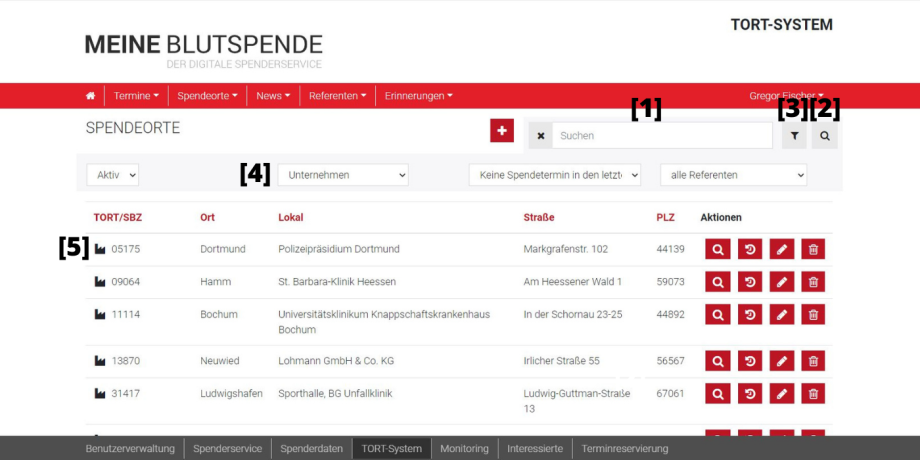Focus the Suchen search field
Viewport: 920px width, 460px height.
tap(662, 136)
